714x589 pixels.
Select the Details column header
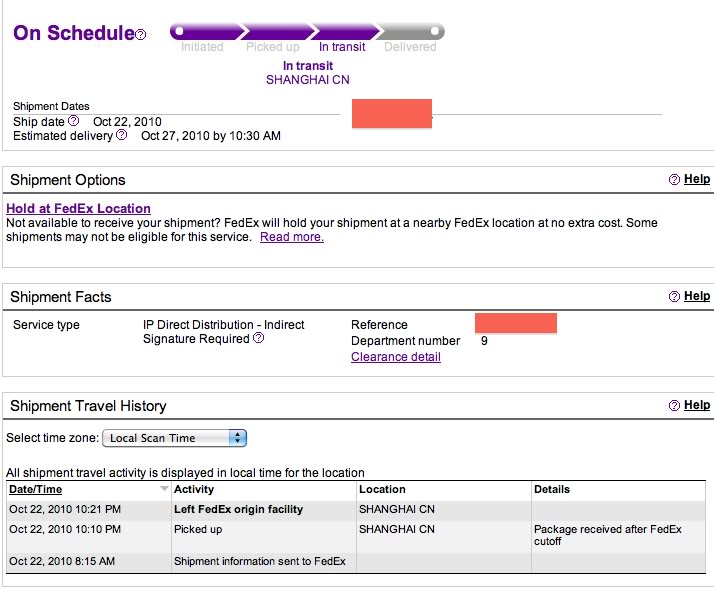[x=552, y=489]
